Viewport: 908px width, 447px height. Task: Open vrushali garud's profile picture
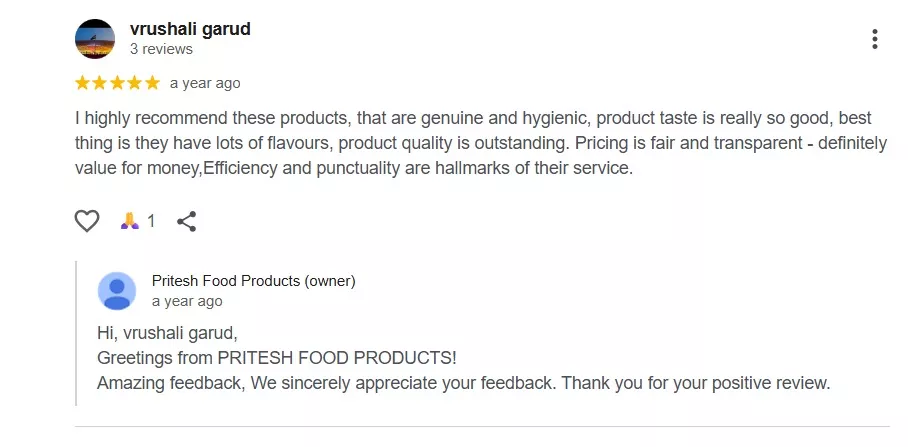pos(95,39)
